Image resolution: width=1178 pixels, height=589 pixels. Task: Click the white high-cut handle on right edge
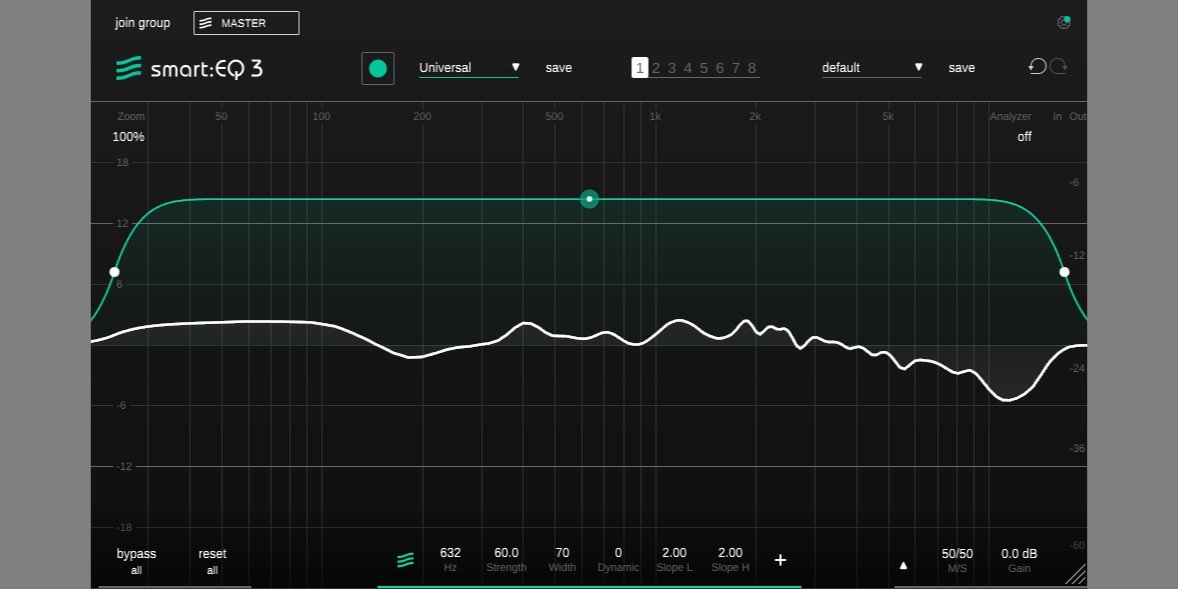tap(1065, 272)
